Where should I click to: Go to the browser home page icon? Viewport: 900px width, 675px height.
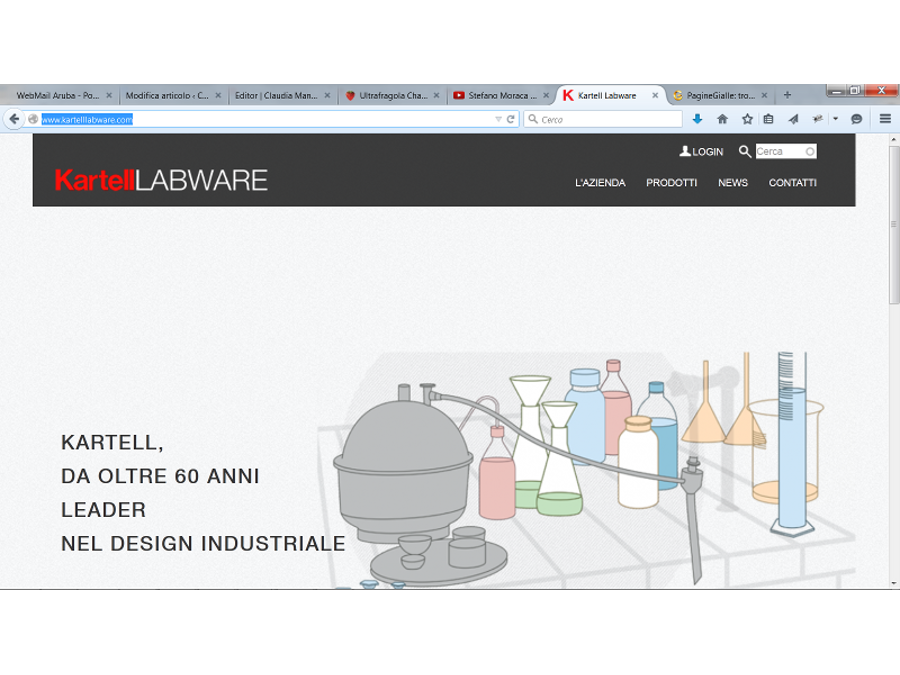point(722,119)
